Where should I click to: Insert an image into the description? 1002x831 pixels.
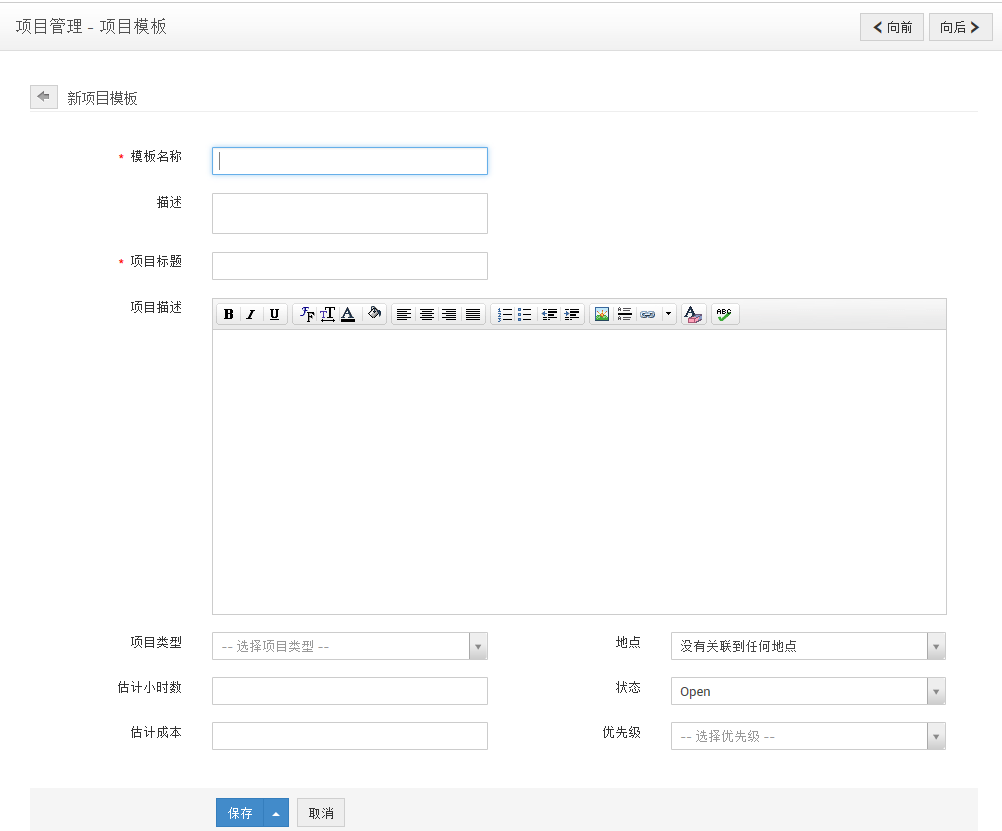click(601, 314)
